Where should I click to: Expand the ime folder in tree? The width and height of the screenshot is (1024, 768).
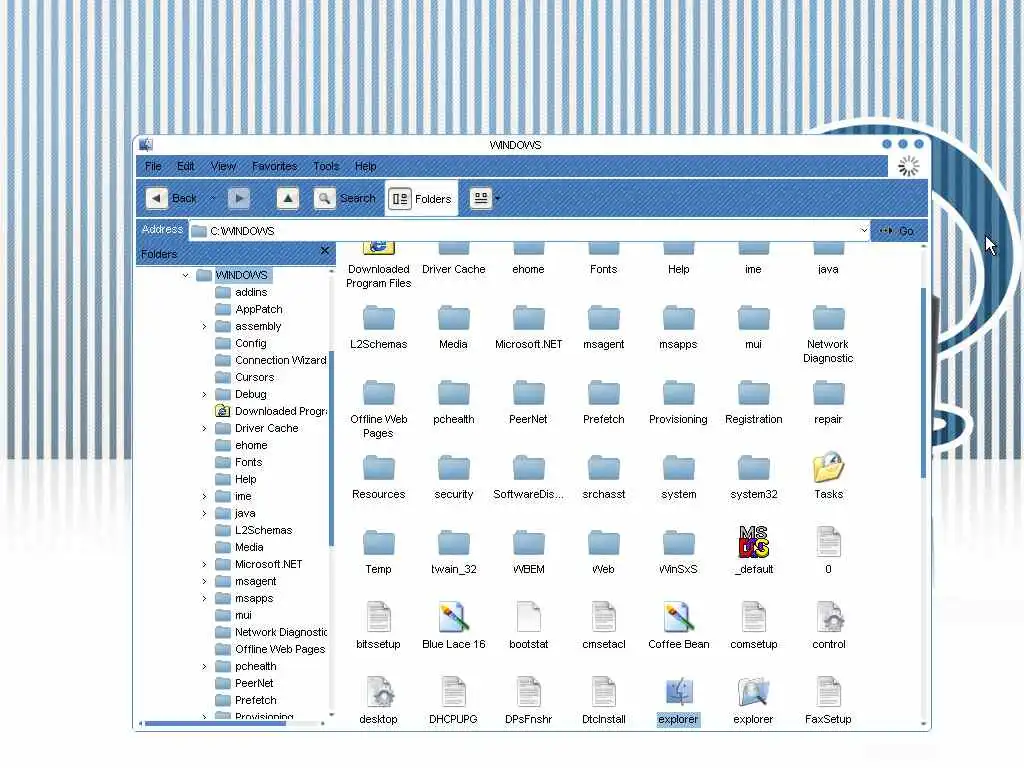[x=204, y=496]
